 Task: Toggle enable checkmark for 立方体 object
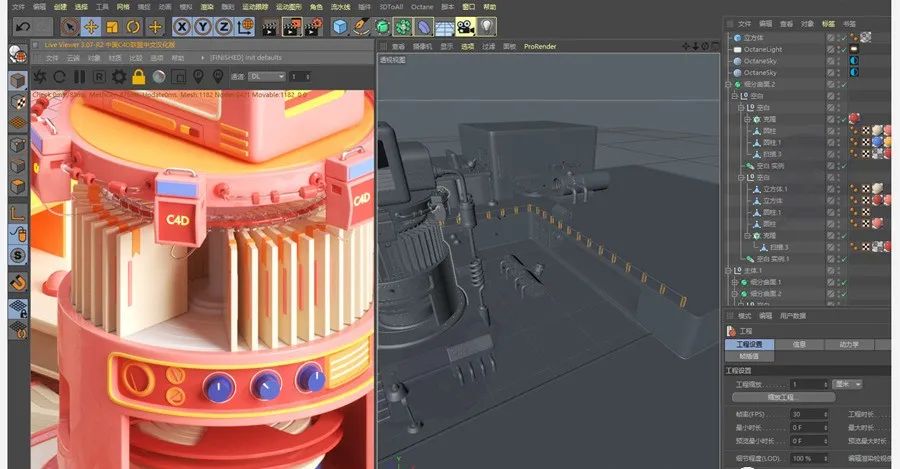pos(844,38)
